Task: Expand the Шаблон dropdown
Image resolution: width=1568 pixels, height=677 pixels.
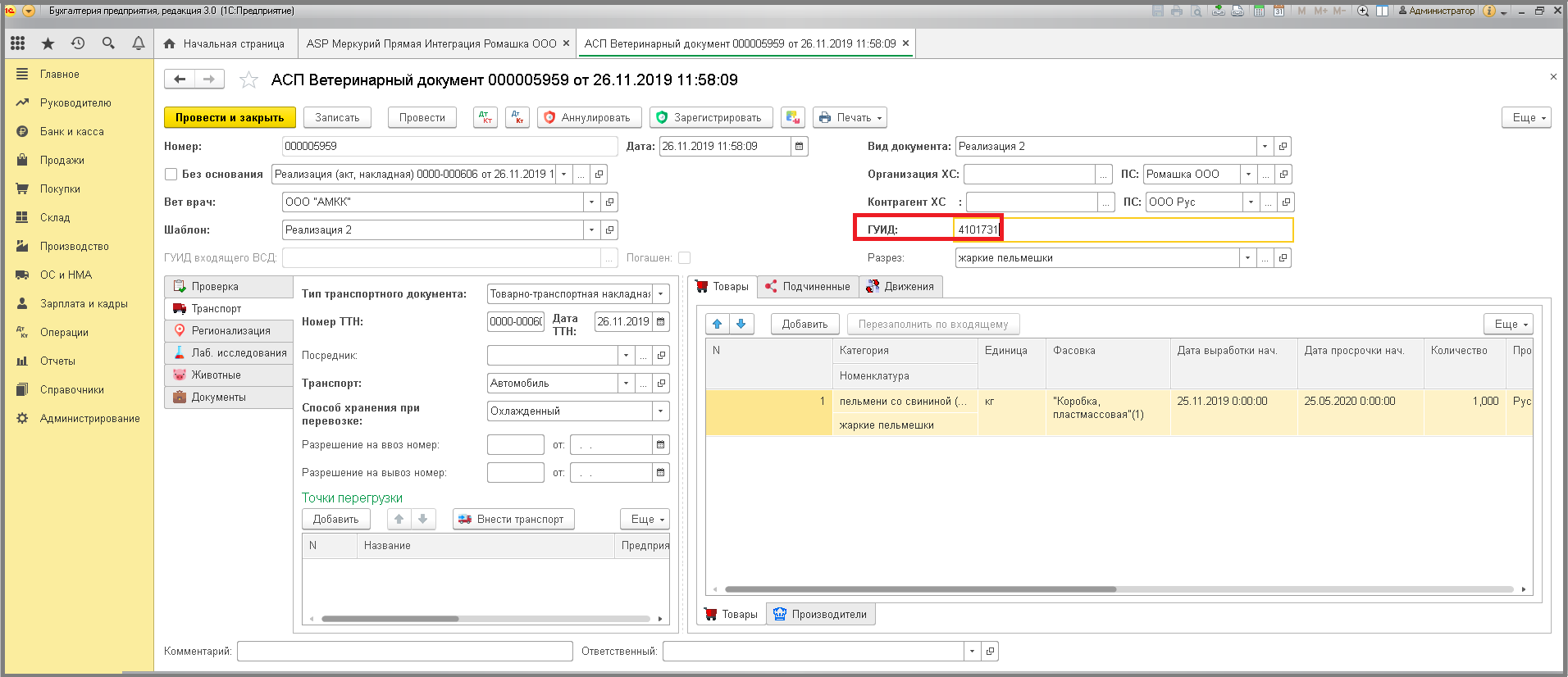Action: [x=591, y=229]
